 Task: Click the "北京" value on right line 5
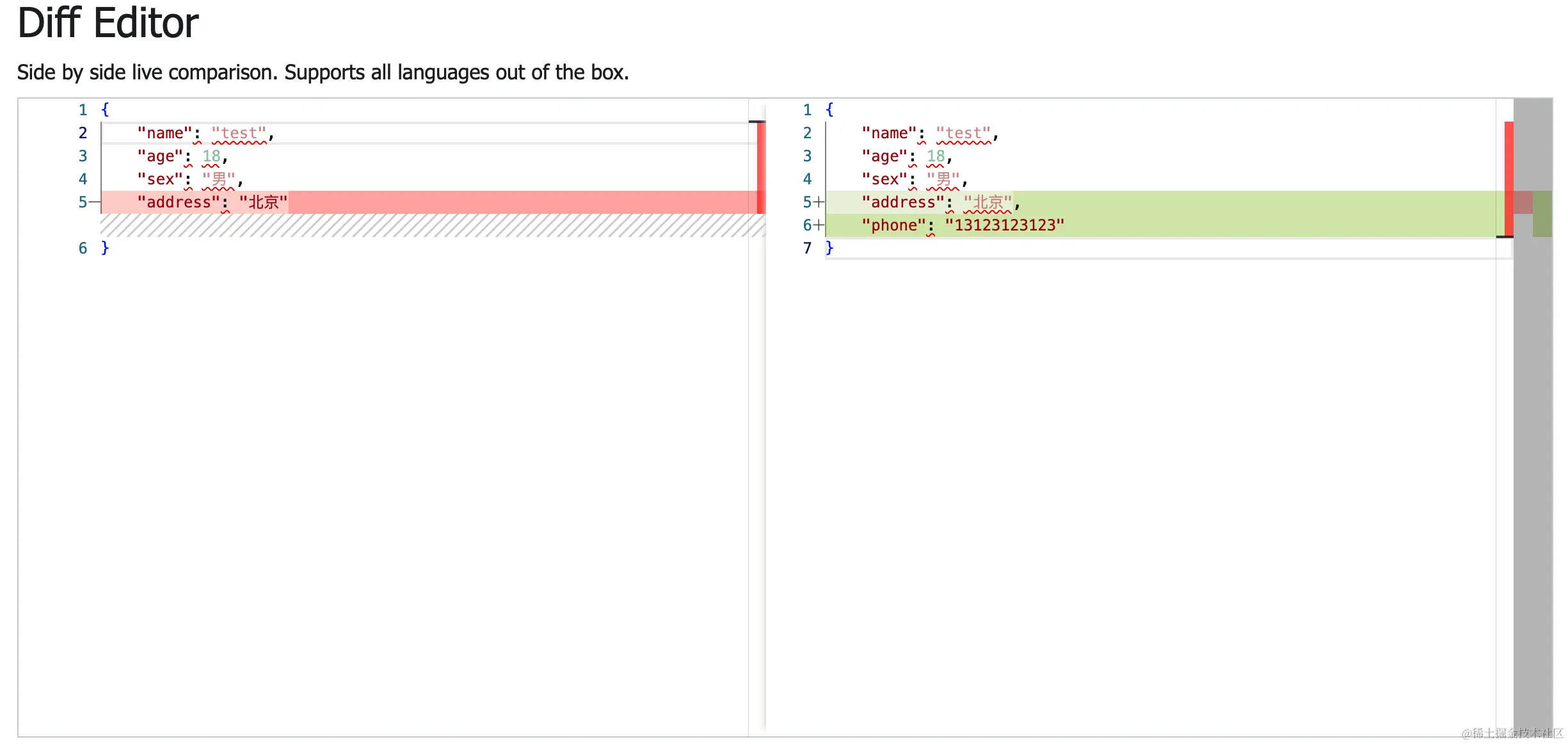point(988,202)
